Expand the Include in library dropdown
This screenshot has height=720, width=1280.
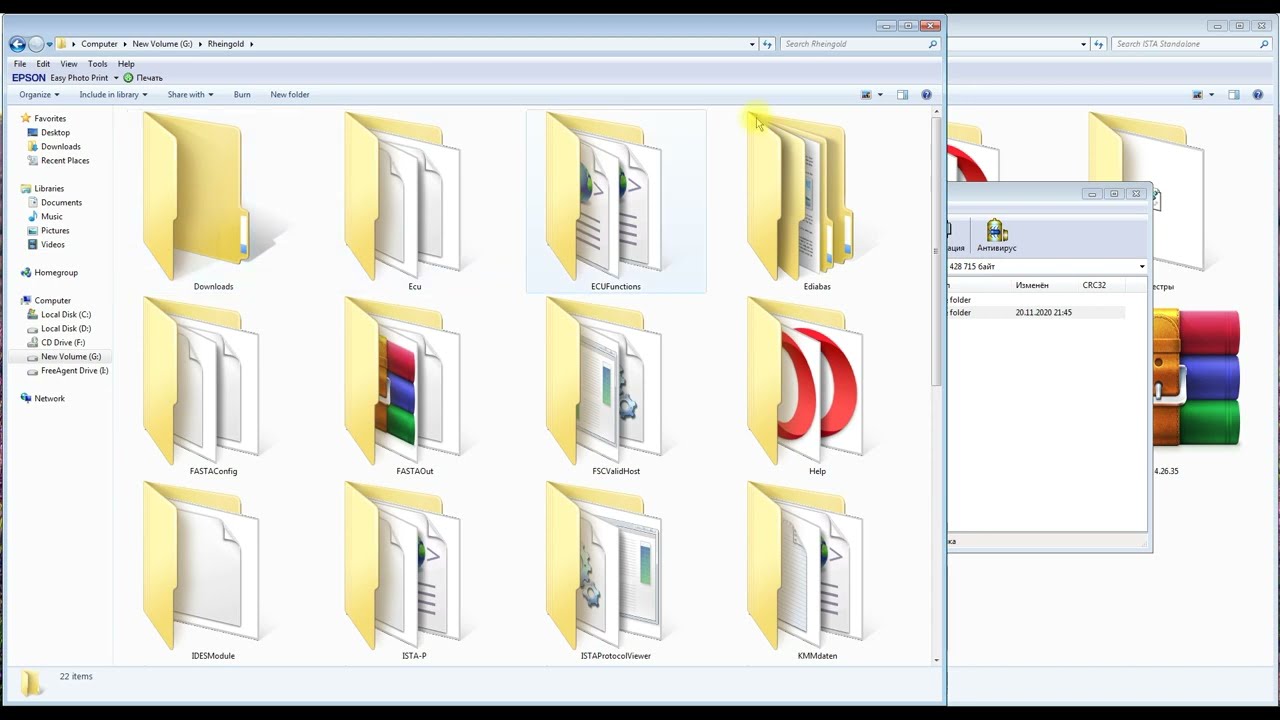113,95
